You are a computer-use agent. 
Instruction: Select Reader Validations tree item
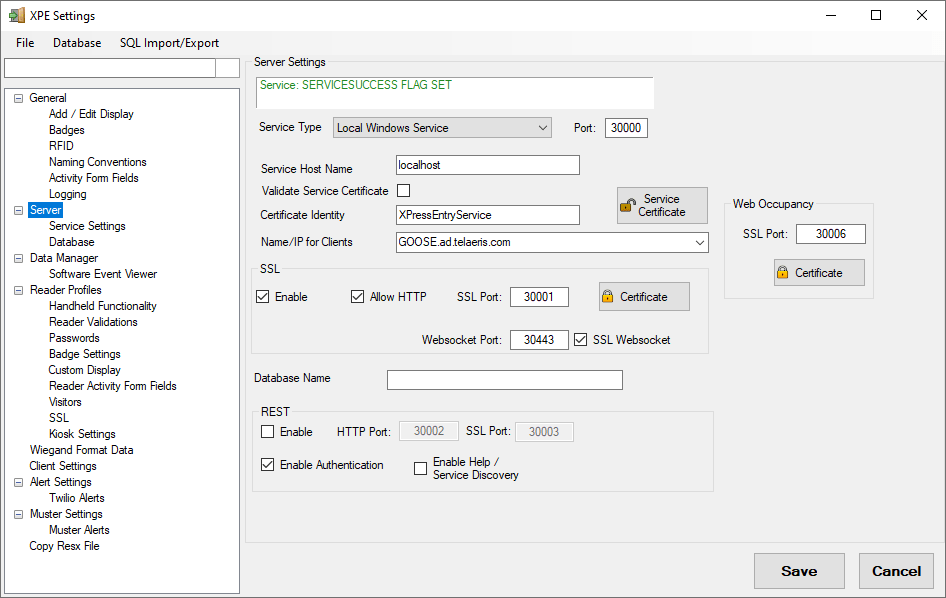pos(93,322)
